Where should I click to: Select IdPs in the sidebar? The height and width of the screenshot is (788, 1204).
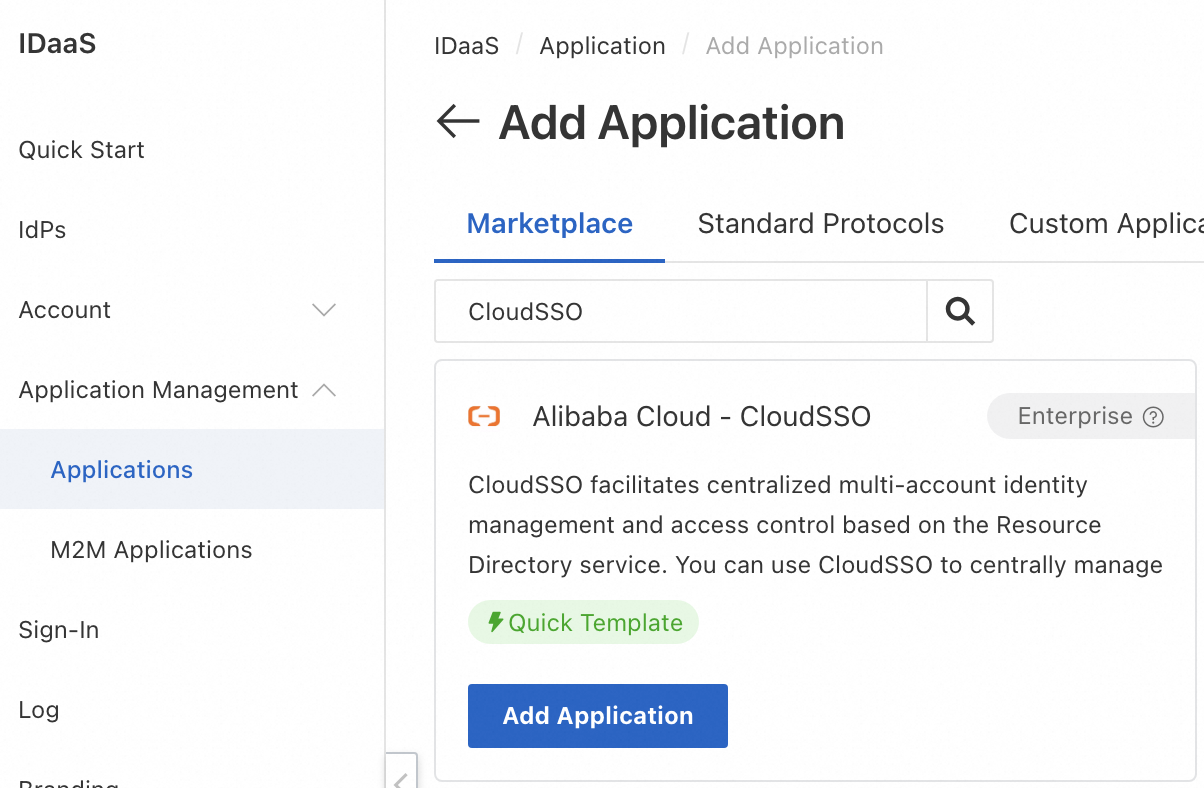[42, 230]
